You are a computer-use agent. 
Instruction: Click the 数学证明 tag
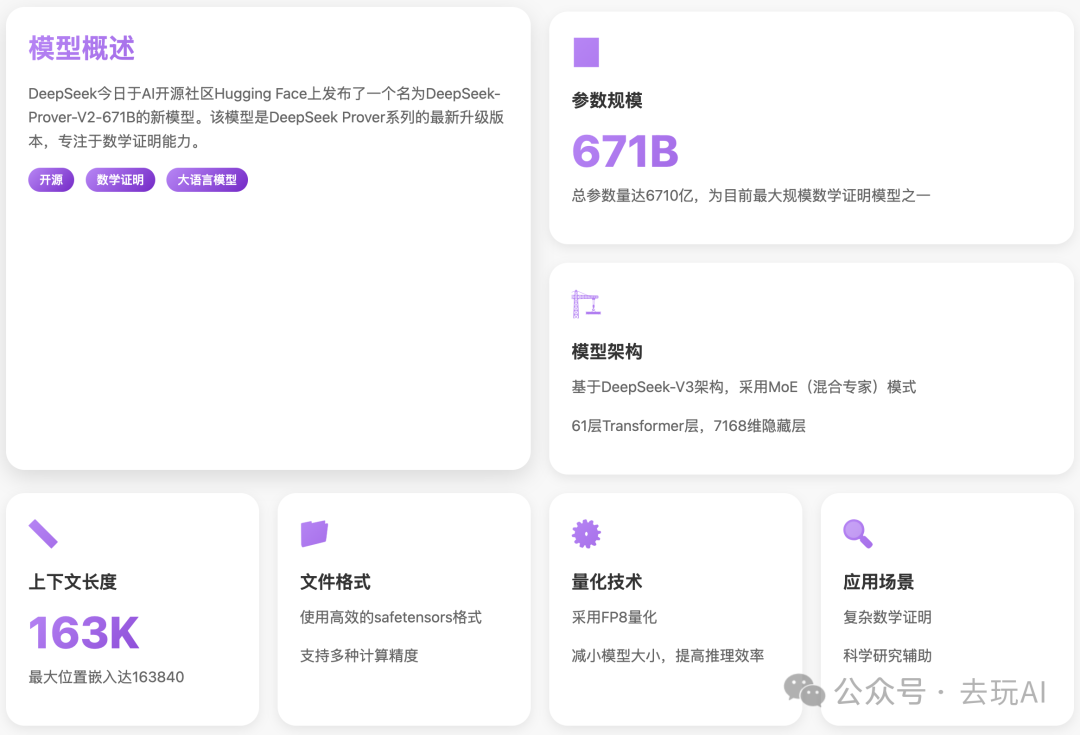121,180
